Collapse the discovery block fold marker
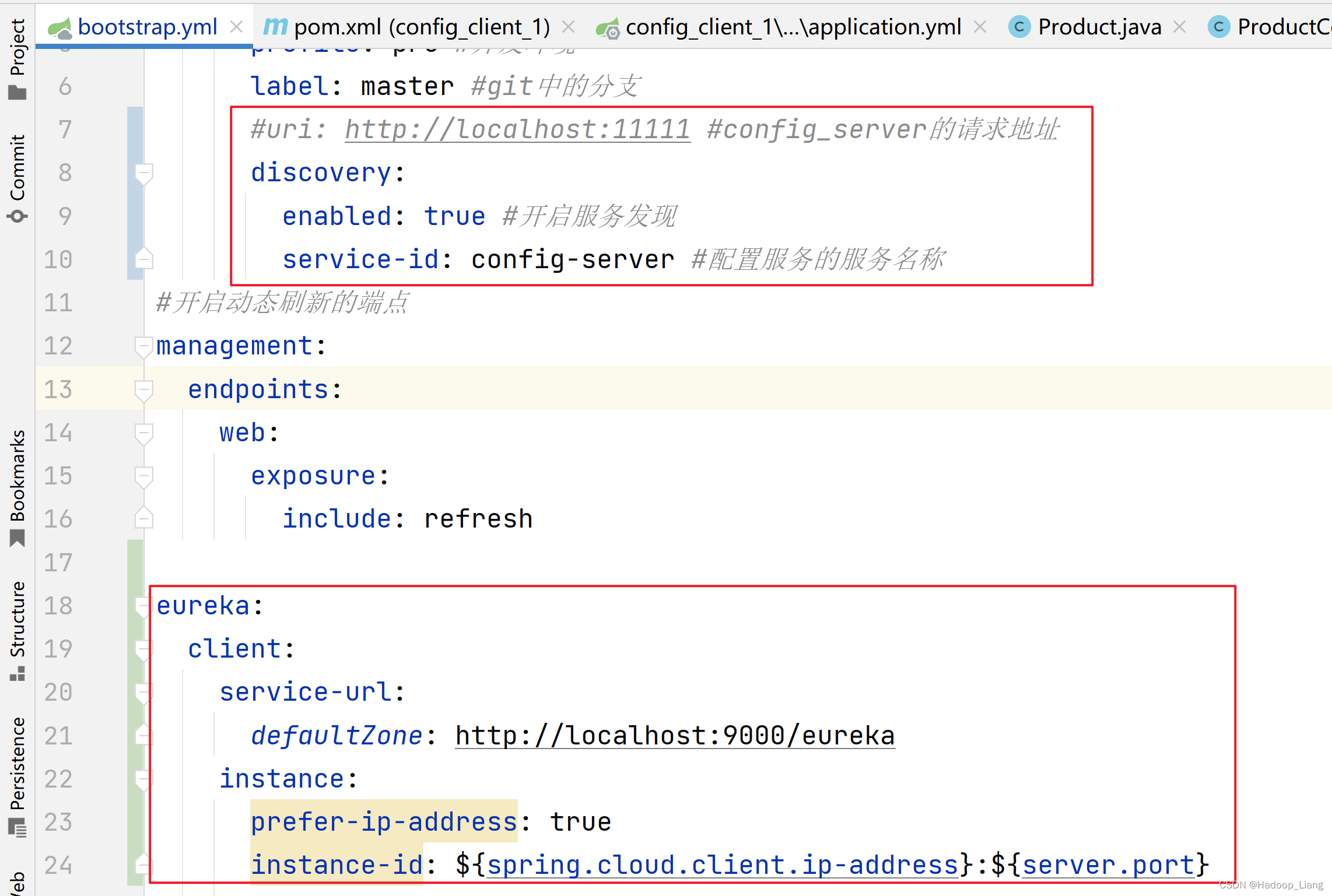The image size is (1332, 896). click(143, 173)
